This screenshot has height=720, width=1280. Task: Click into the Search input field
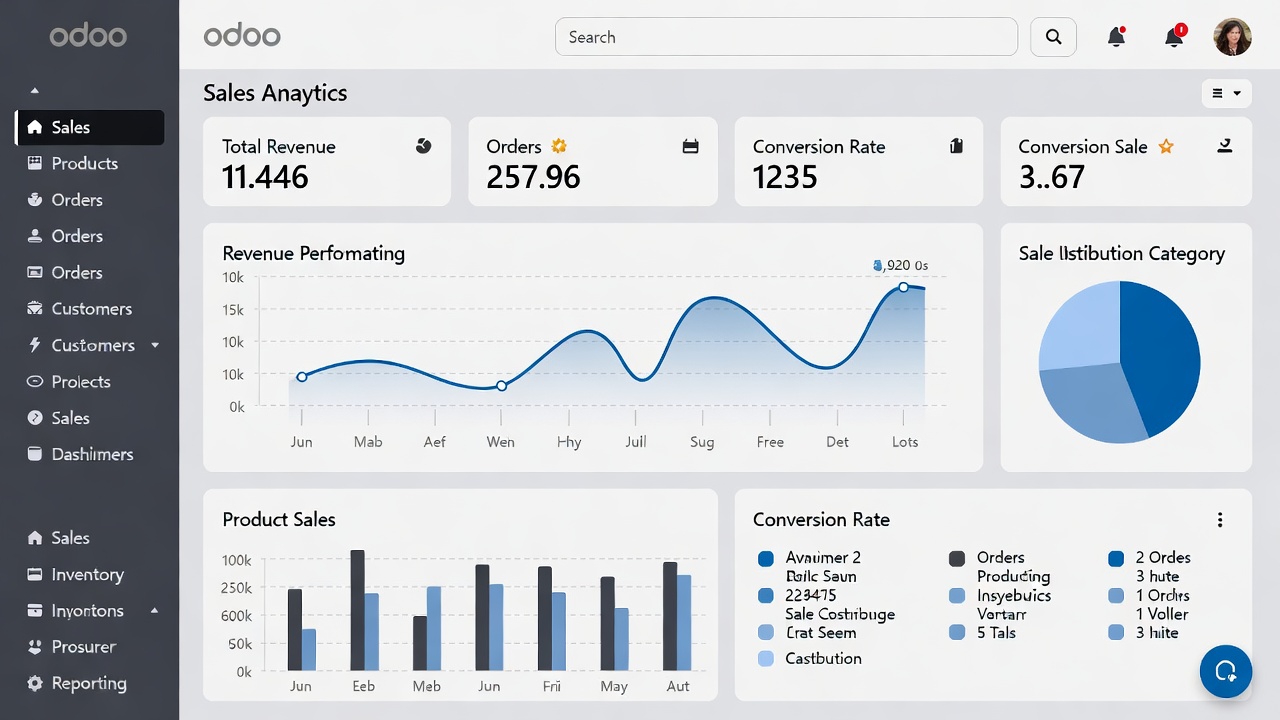(785, 37)
